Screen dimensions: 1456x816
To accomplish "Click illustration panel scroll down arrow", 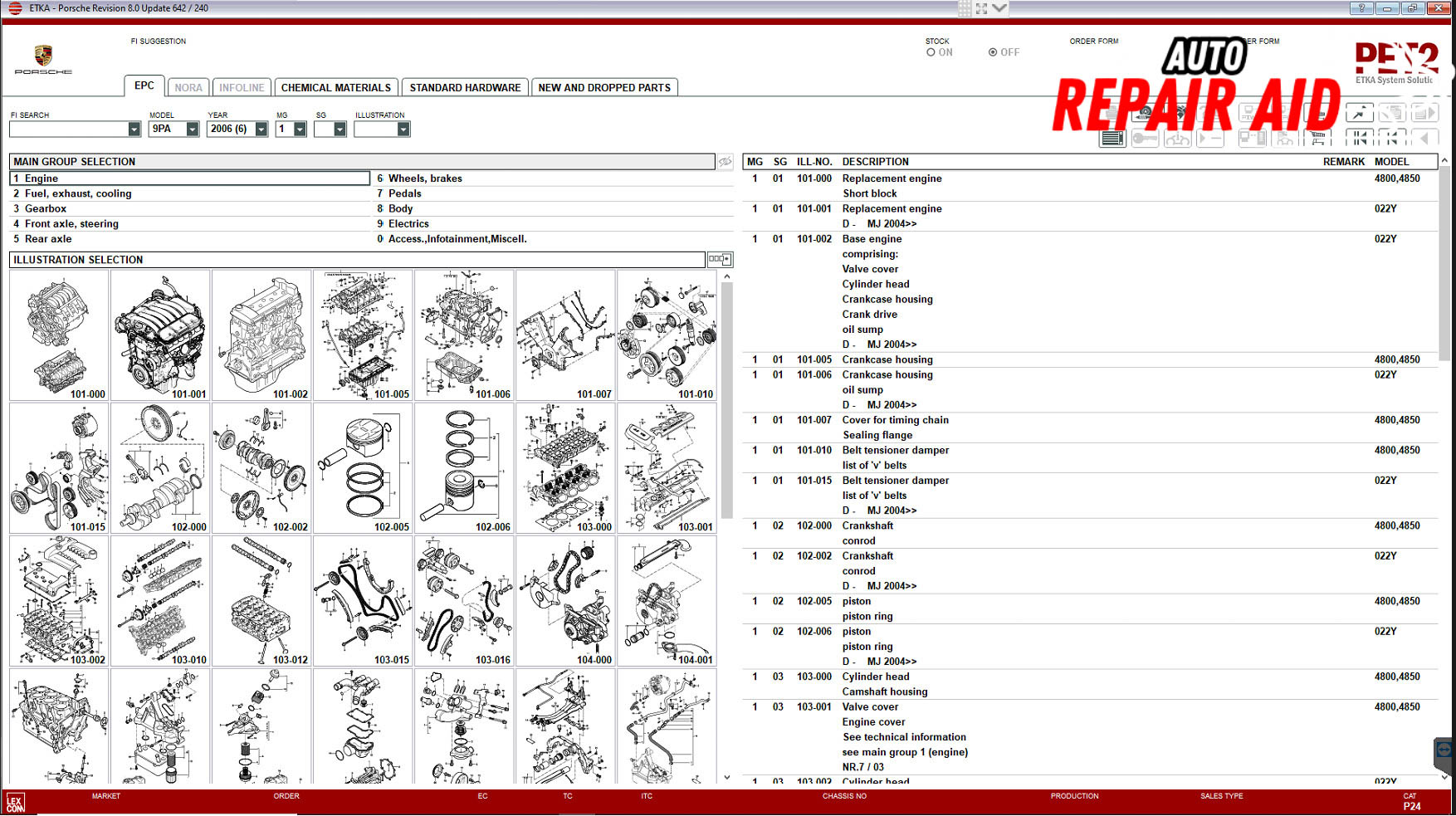I will click(x=727, y=778).
